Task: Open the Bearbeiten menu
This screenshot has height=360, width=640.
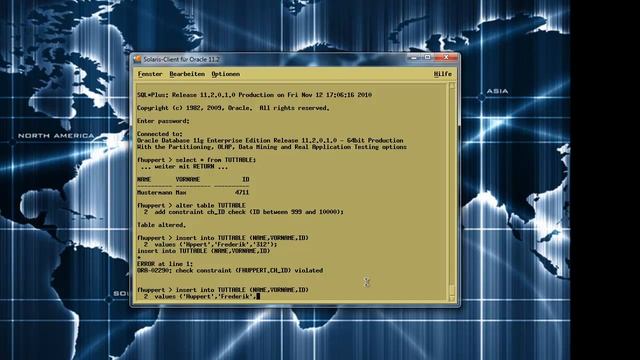Action: point(187,74)
